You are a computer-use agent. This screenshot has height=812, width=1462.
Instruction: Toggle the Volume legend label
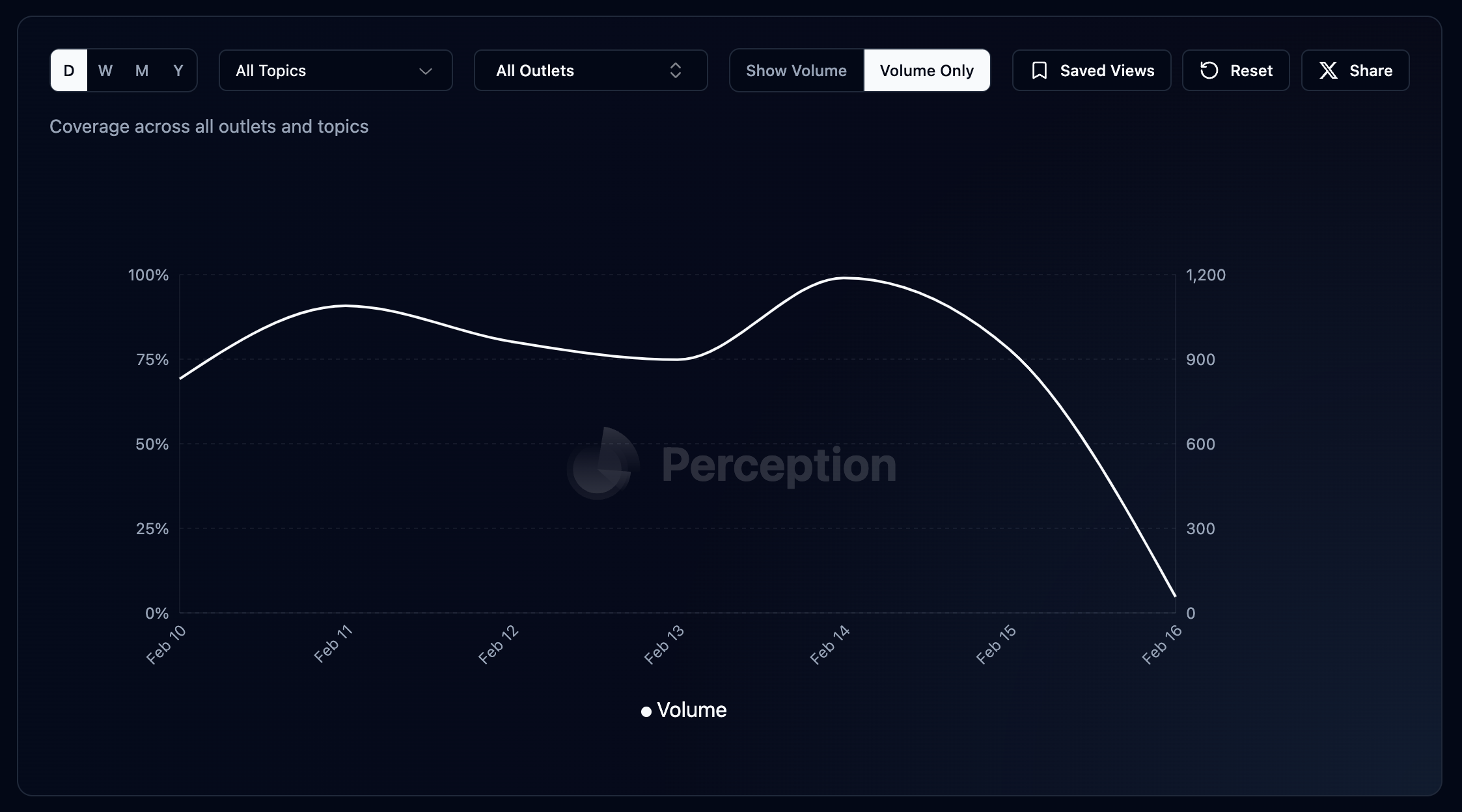691,710
